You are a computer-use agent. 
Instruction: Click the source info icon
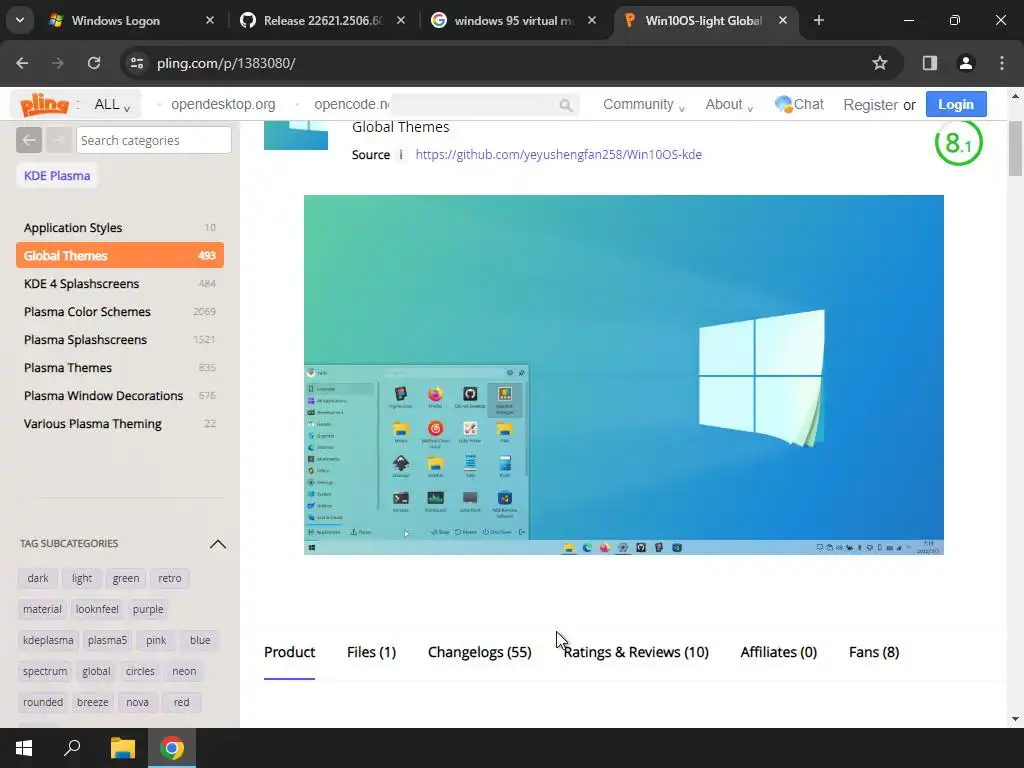(x=401, y=155)
